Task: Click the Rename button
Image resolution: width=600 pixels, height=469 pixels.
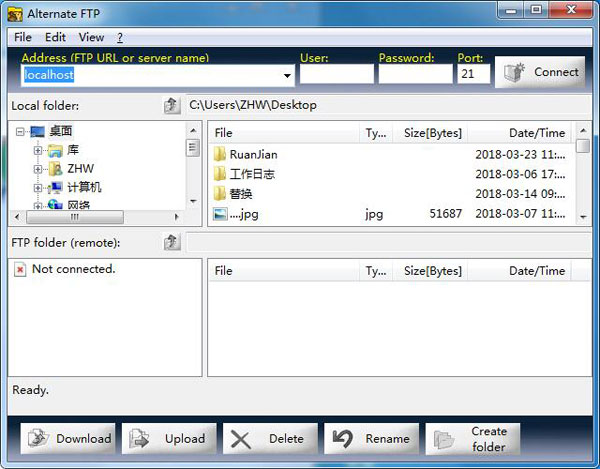Action: click(x=371, y=438)
